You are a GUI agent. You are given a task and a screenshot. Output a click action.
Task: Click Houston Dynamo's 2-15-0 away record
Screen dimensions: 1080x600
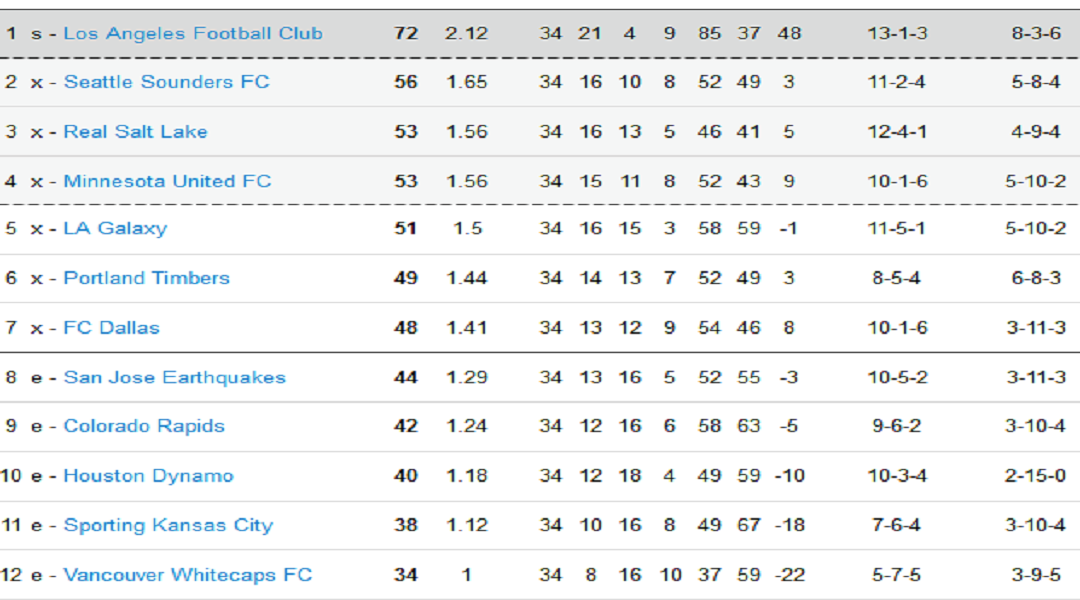point(1035,476)
